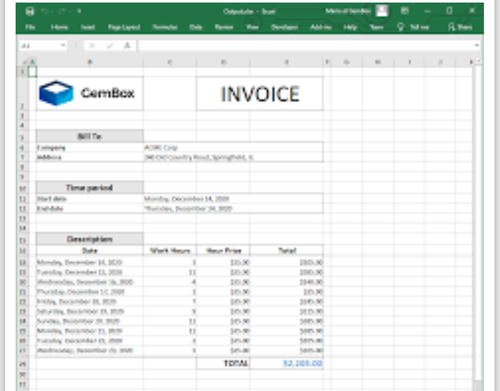
Task: Select the 'Company' label cell
Action: coord(90,148)
